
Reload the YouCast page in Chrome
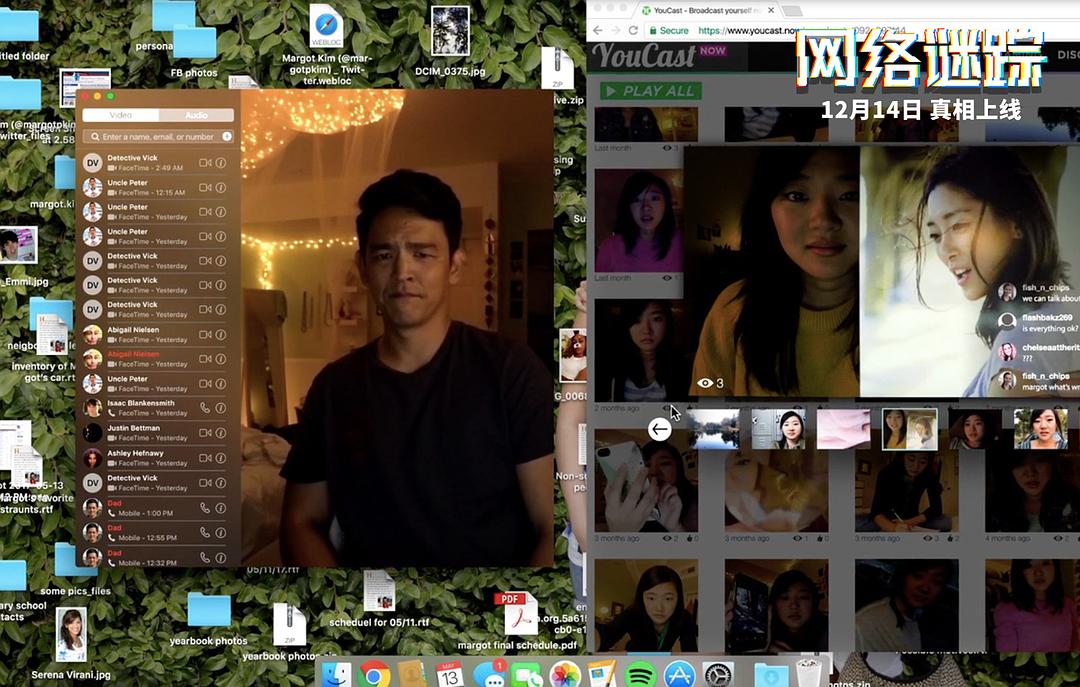[633, 30]
